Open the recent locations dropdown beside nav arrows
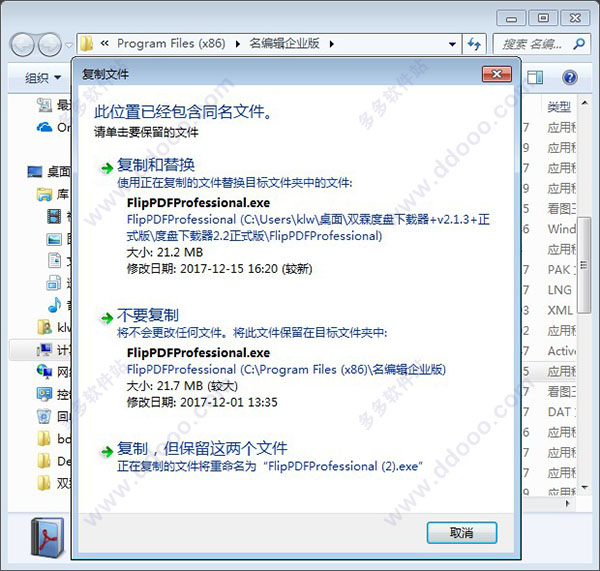 [69, 45]
